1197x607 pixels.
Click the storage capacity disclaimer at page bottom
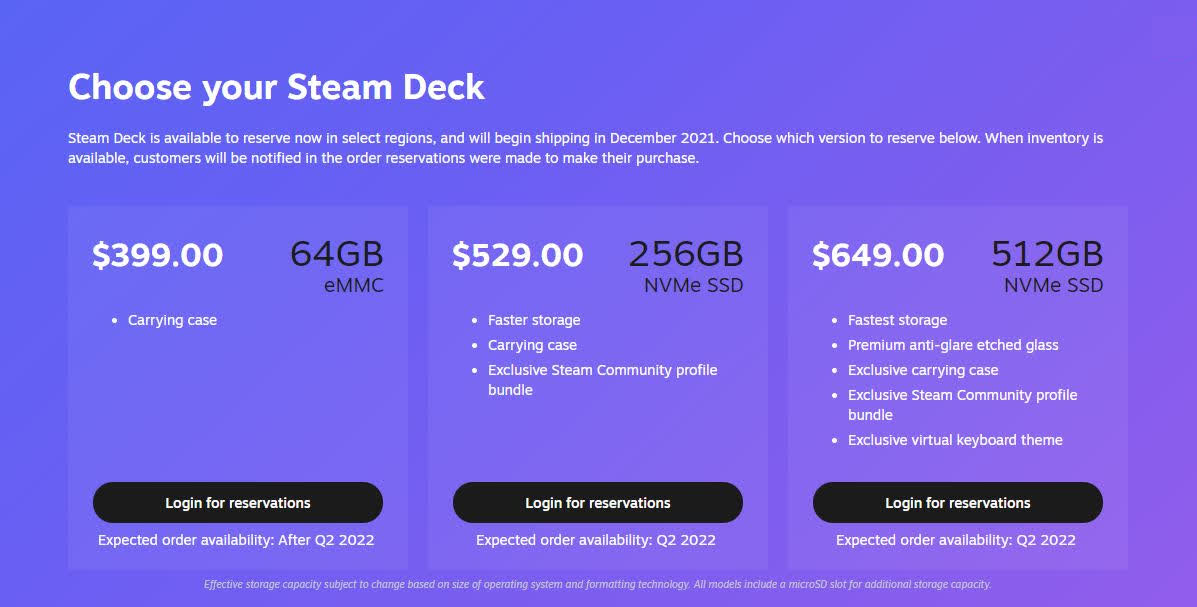coord(597,584)
